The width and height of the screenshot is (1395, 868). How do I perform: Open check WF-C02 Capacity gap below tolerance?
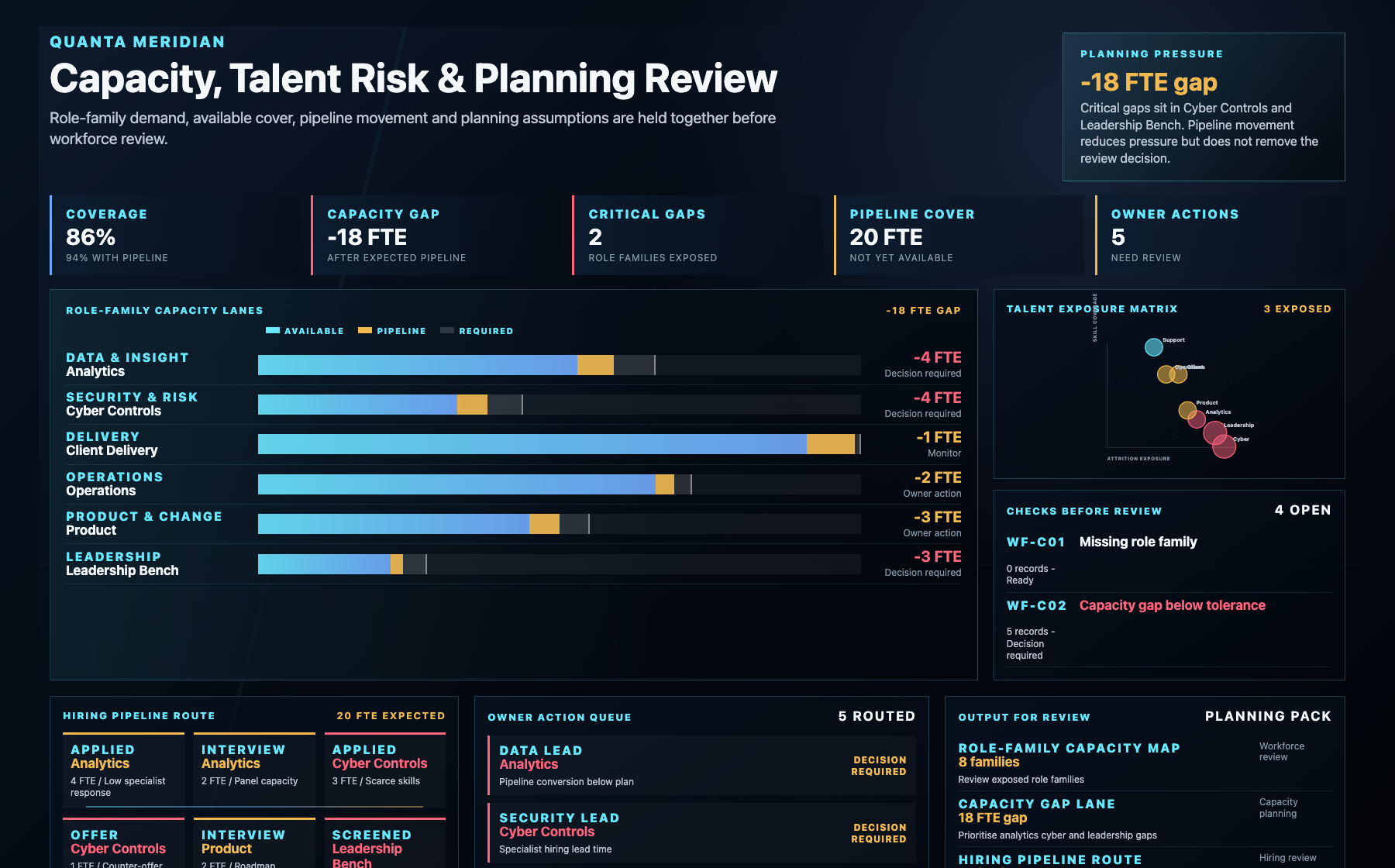(1169, 630)
